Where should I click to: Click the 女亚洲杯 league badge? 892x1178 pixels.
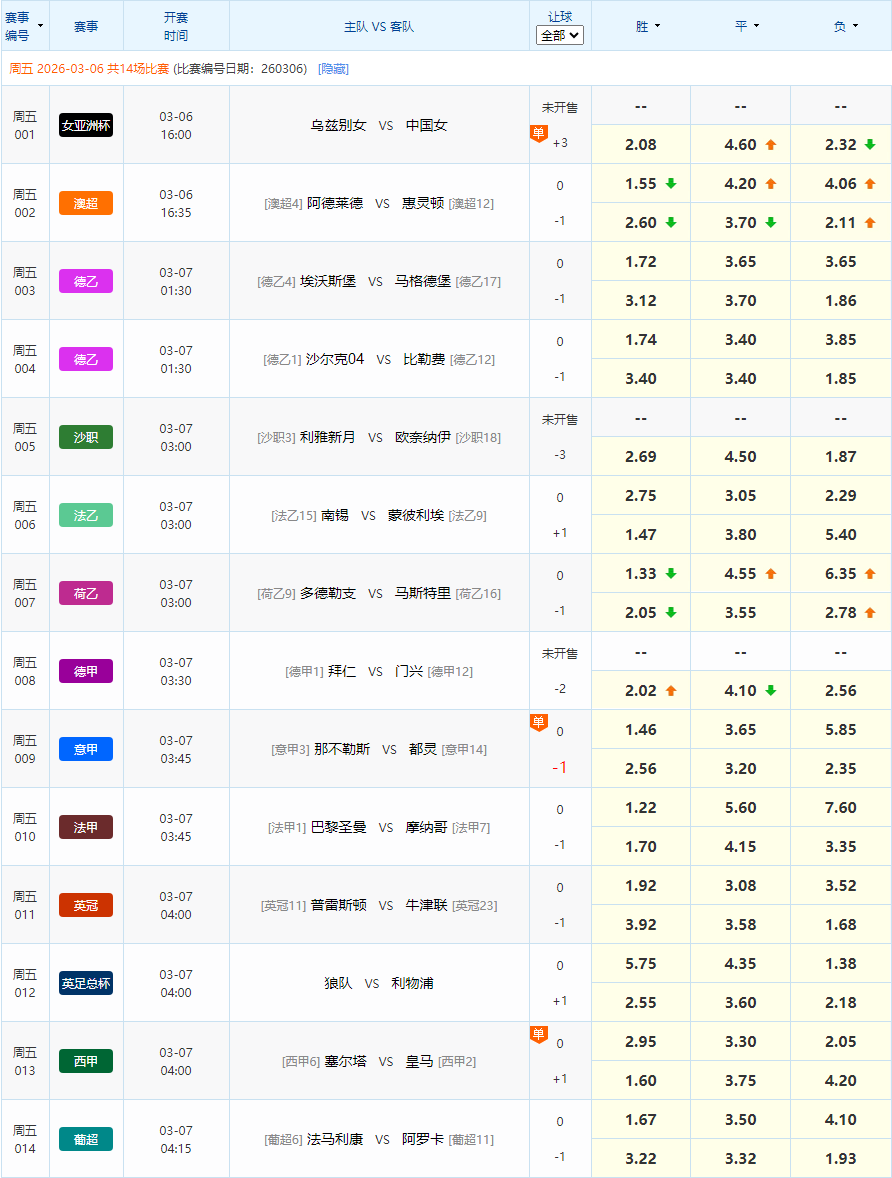(x=84, y=124)
